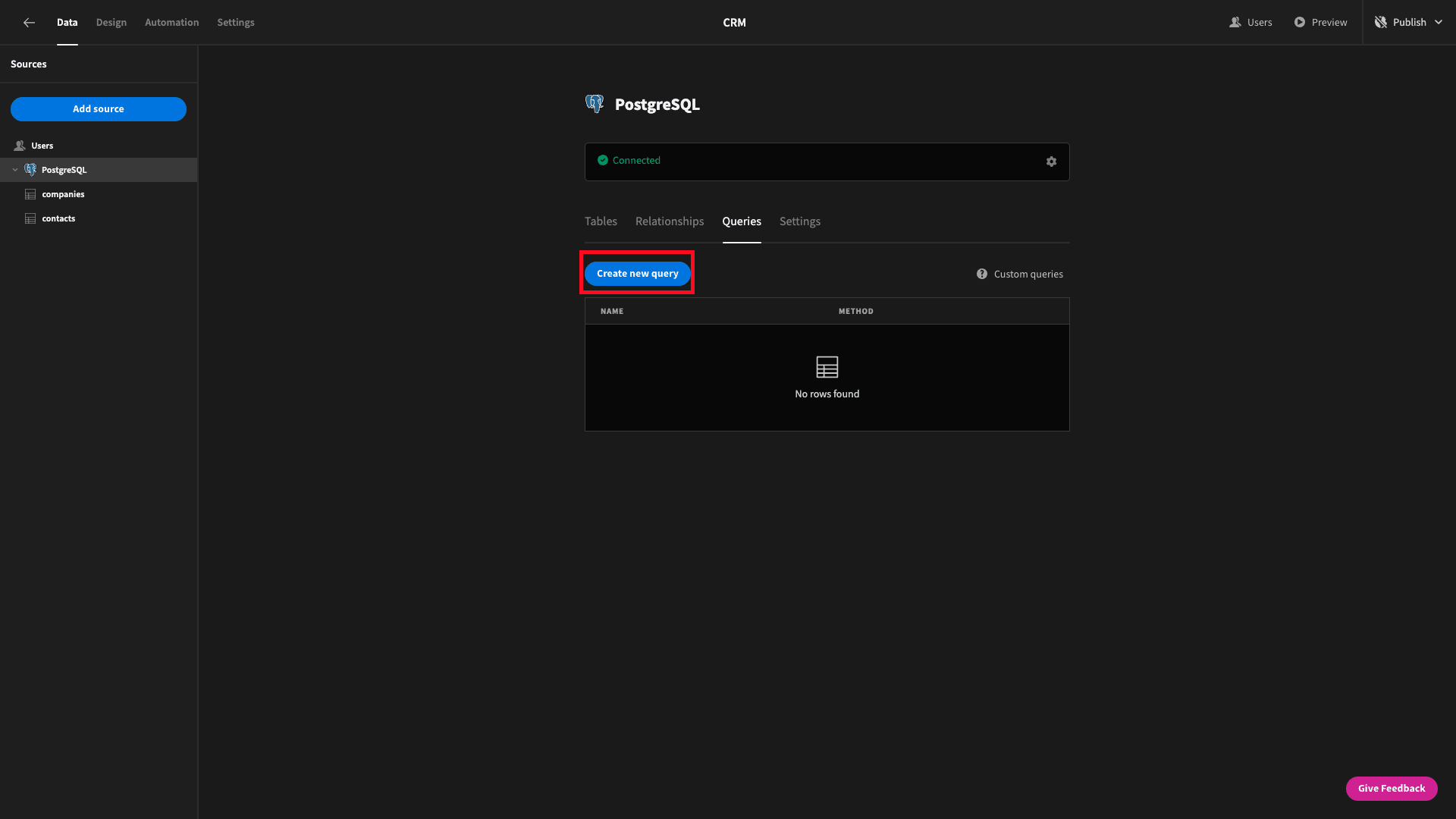Click the Custom queries help icon
1456x819 pixels.
[x=982, y=274]
